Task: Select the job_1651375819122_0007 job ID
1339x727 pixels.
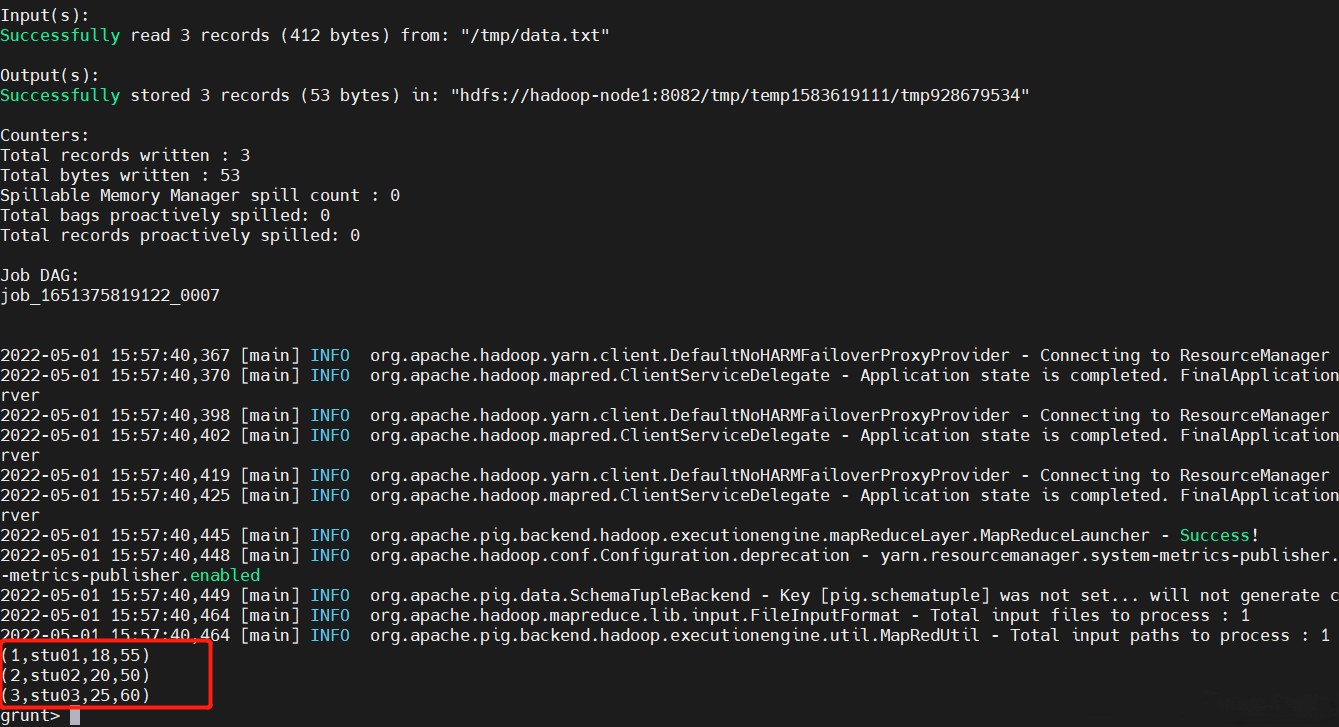Action: [110, 295]
